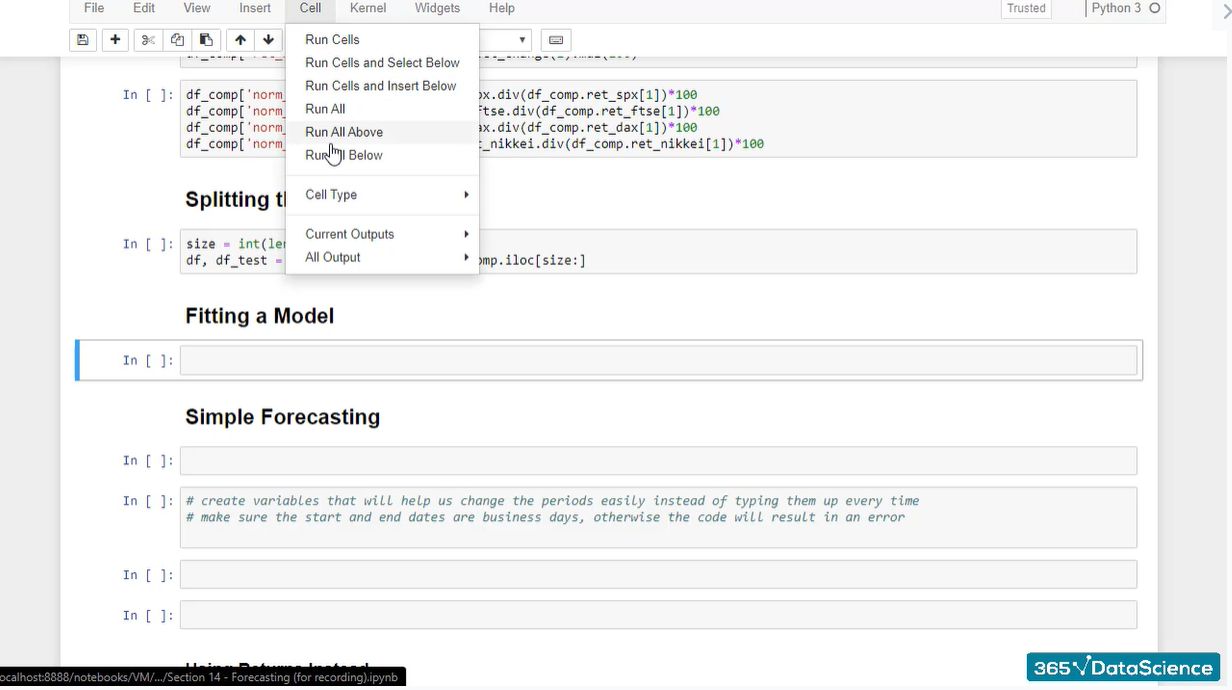Image resolution: width=1232 pixels, height=690 pixels.
Task: Expand the Current Outputs submenu
Action: coord(385,234)
